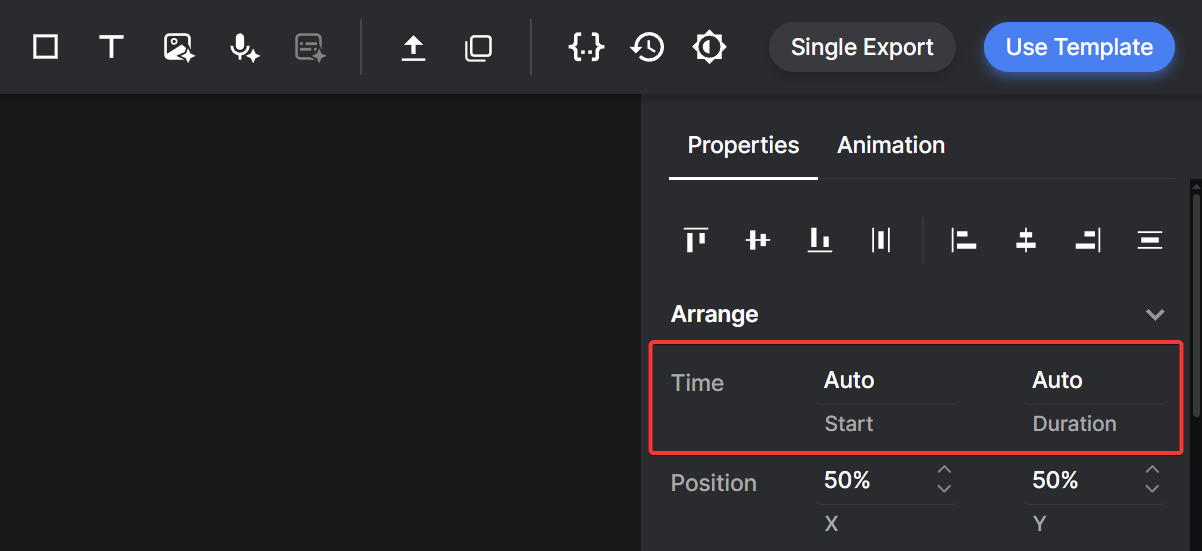The width and height of the screenshot is (1202, 551).
Task: Align elements to bottom edge
Action: click(x=820, y=240)
